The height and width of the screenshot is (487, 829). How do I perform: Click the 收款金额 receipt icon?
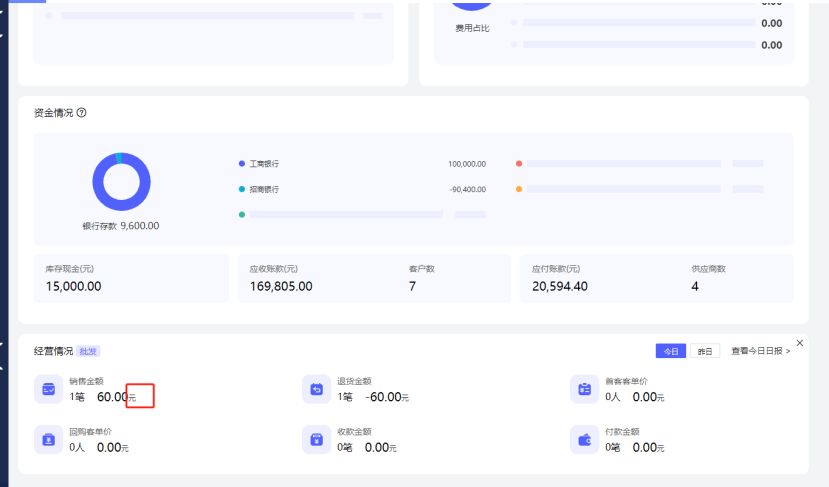[316, 440]
